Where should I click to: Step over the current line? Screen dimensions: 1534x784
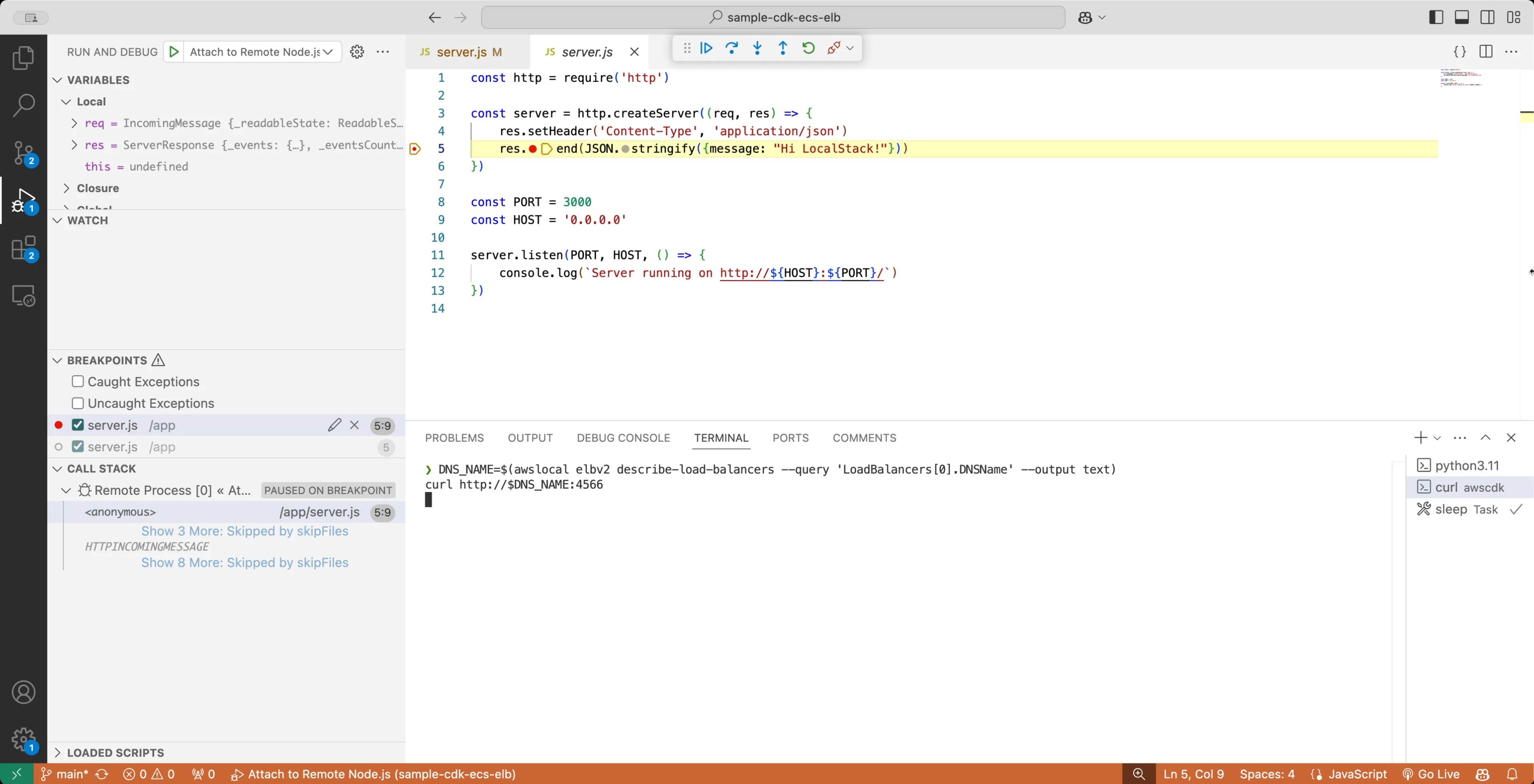(x=731, y=48)
